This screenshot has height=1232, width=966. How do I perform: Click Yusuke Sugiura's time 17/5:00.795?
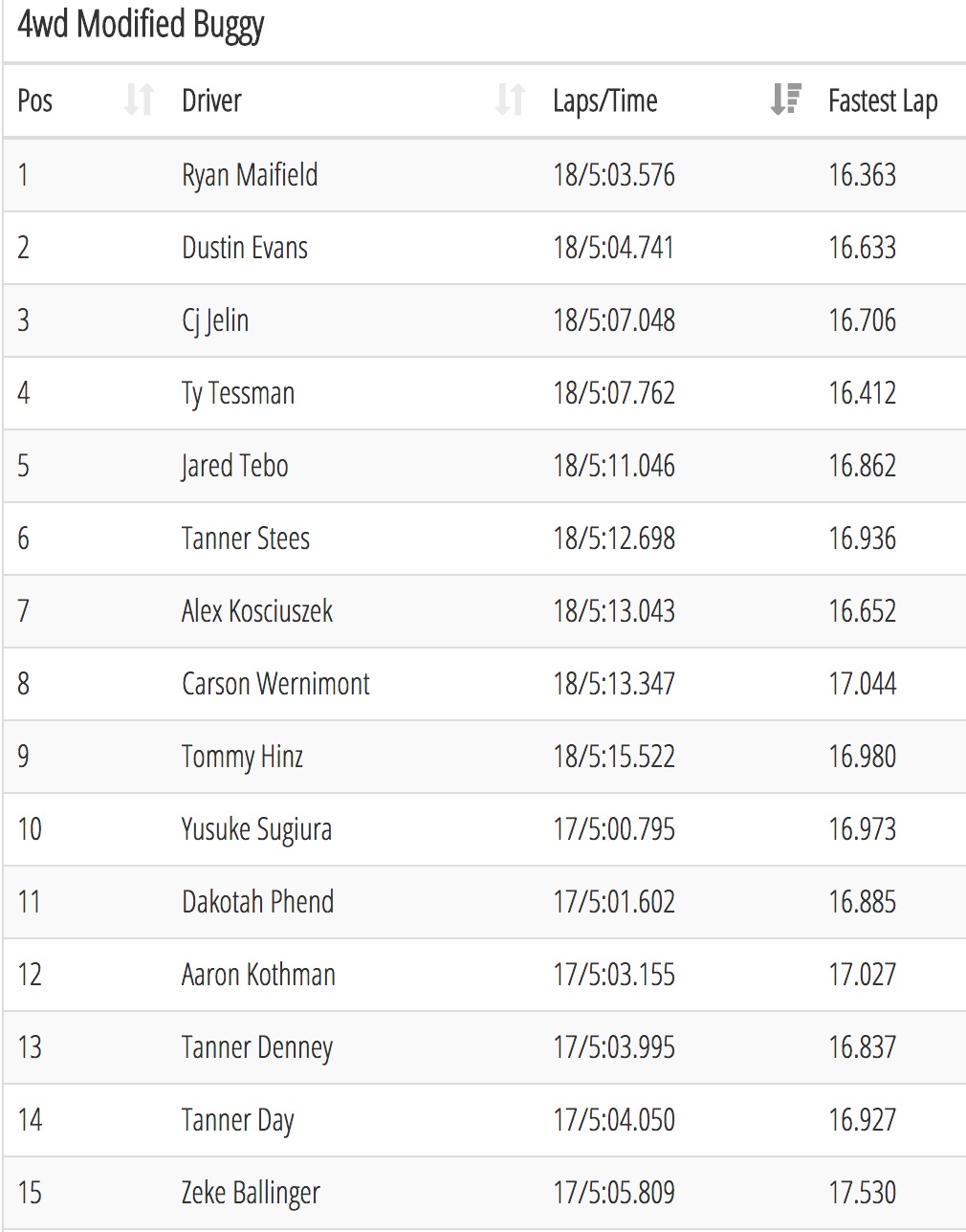coord(614,829)
